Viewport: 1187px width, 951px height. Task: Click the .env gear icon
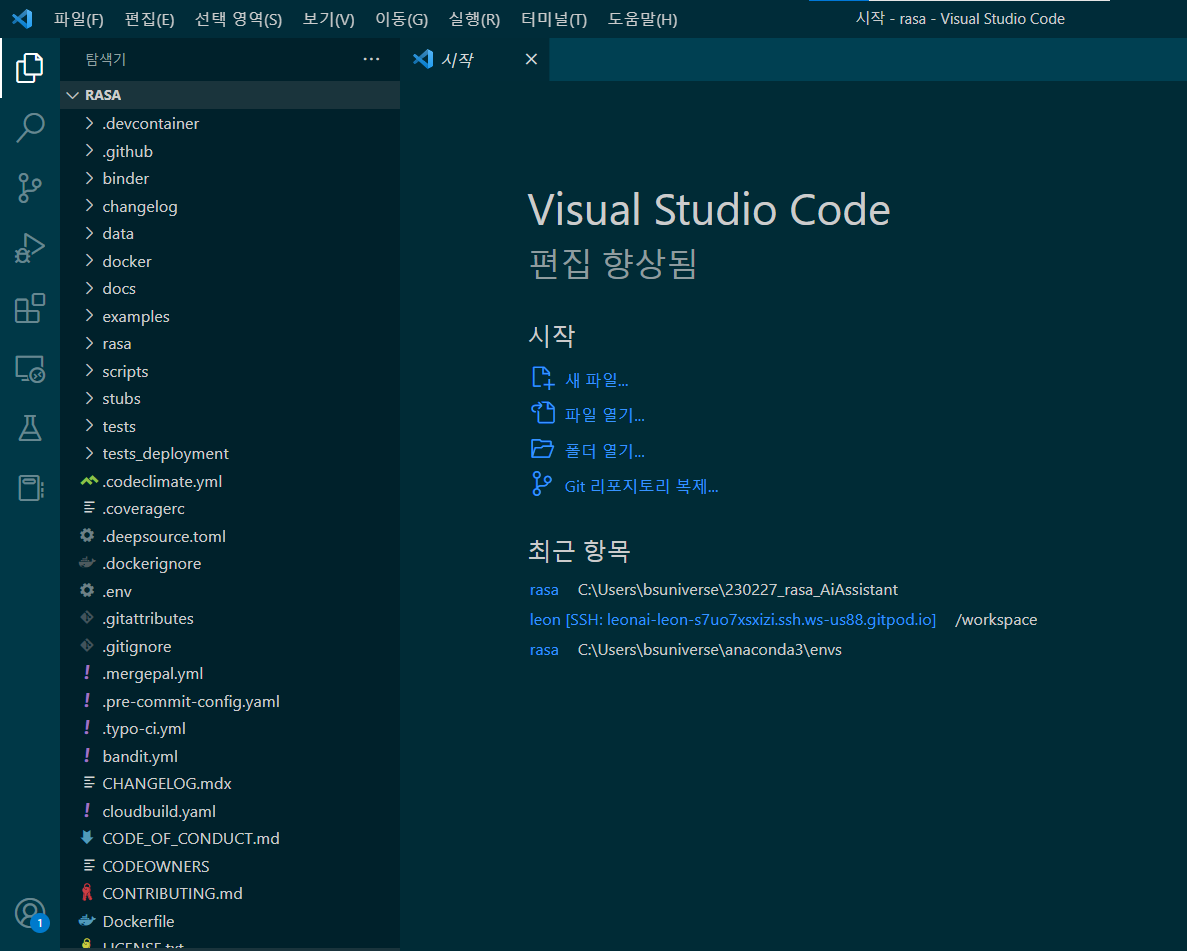(87, 590)
